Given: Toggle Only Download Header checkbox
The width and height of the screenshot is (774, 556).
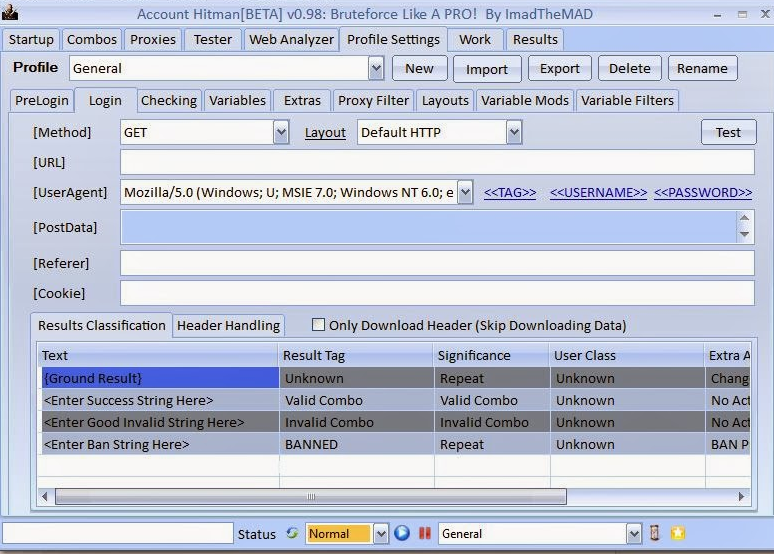Looking at the screenshot, I should click(x=318, y=324).
